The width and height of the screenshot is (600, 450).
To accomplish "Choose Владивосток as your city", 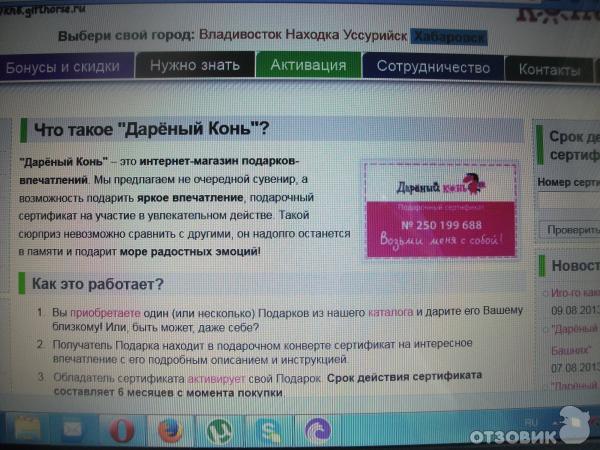I will point(240,34).
